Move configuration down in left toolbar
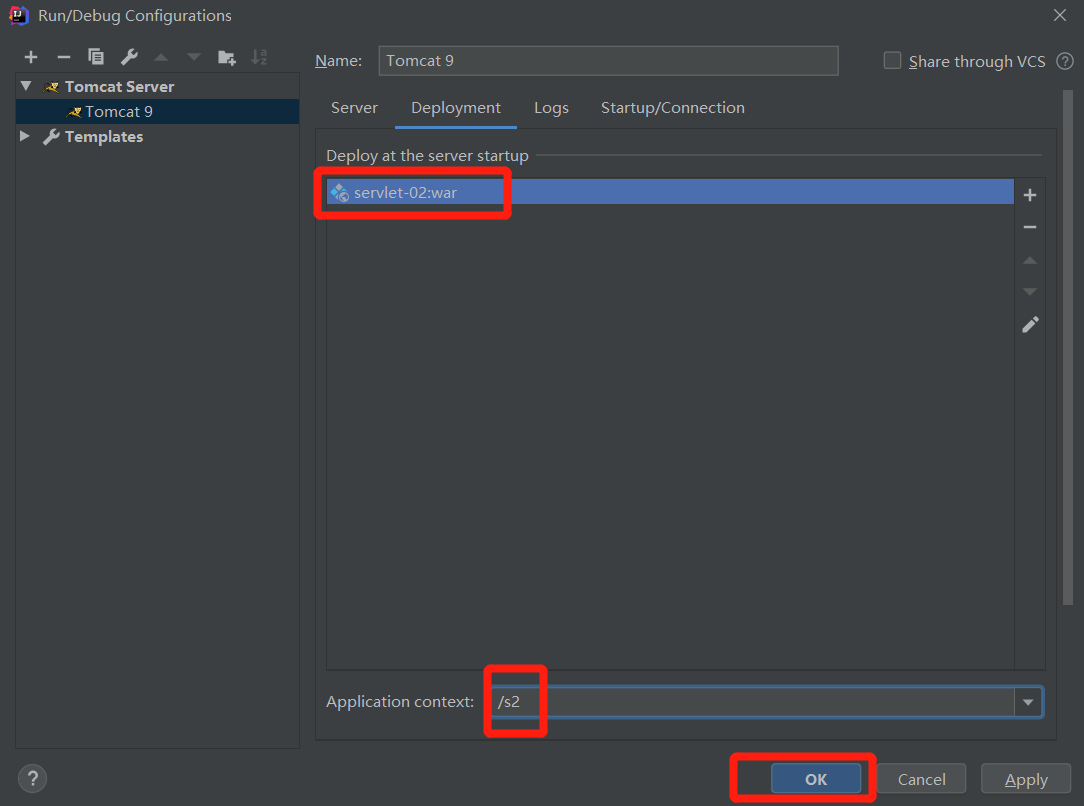Viewport: 1084px width, 806px height. pos(194,57)
